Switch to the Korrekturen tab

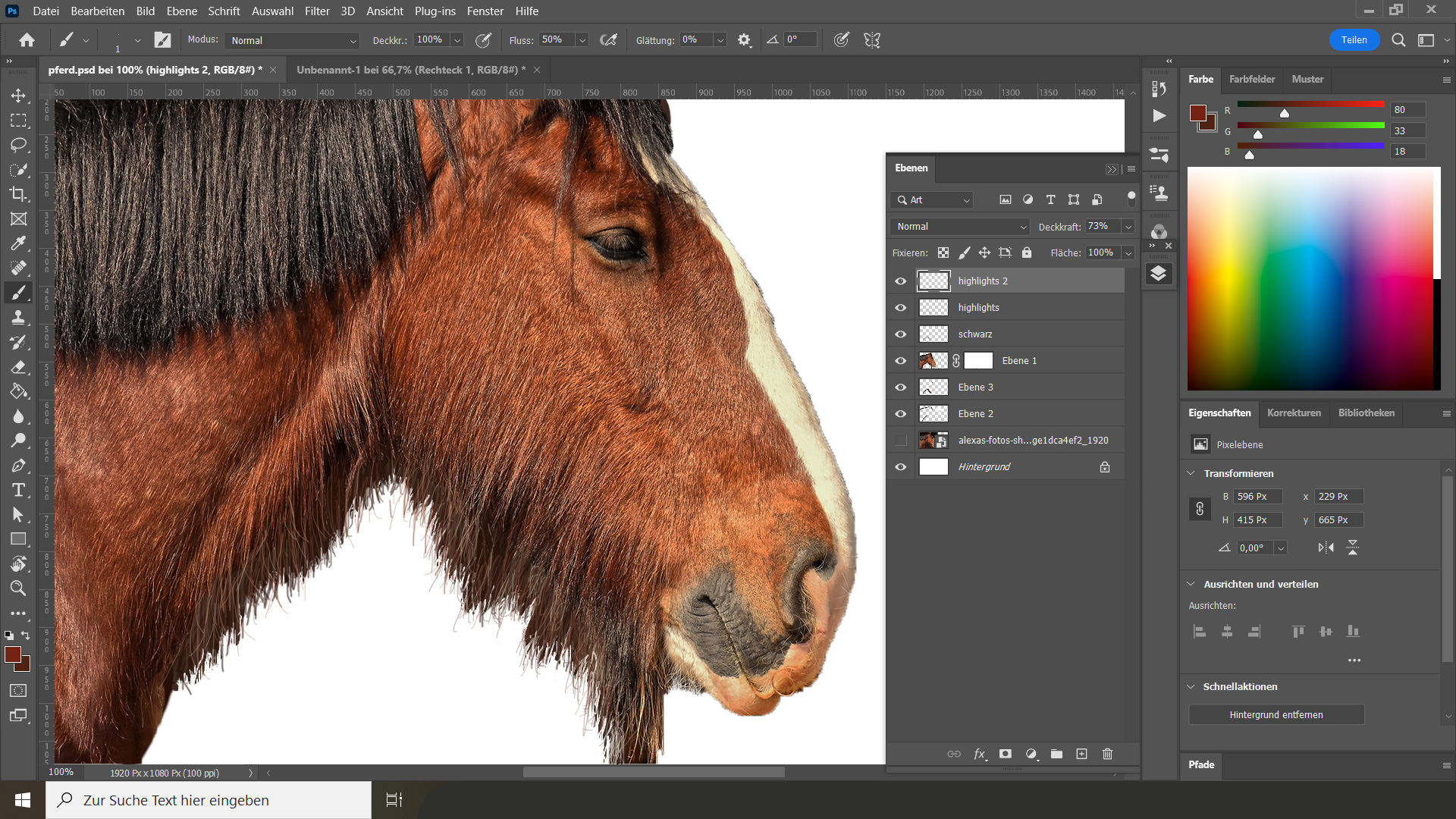coord(1294,413)
